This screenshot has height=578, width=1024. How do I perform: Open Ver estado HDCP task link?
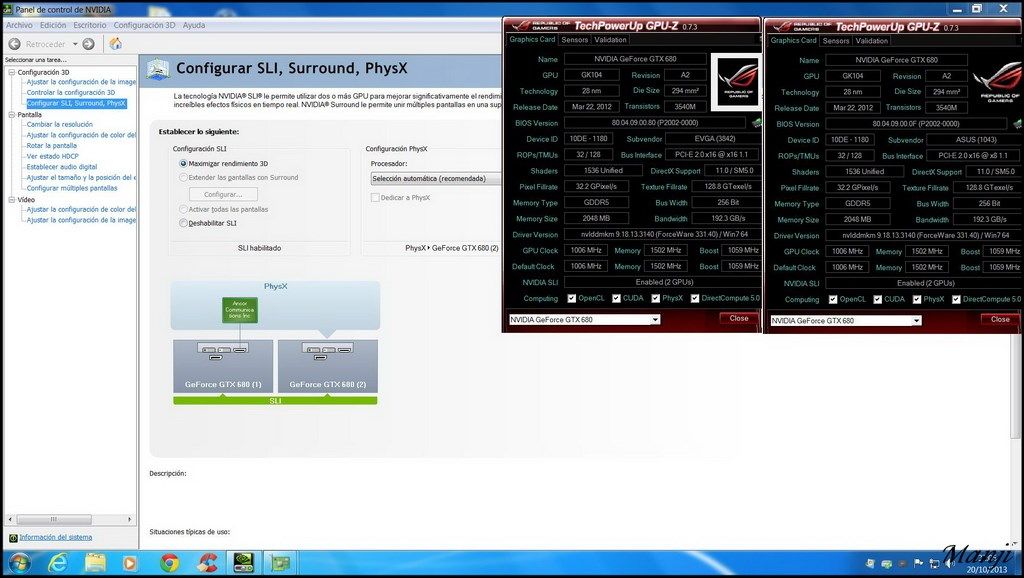(52, 157)
